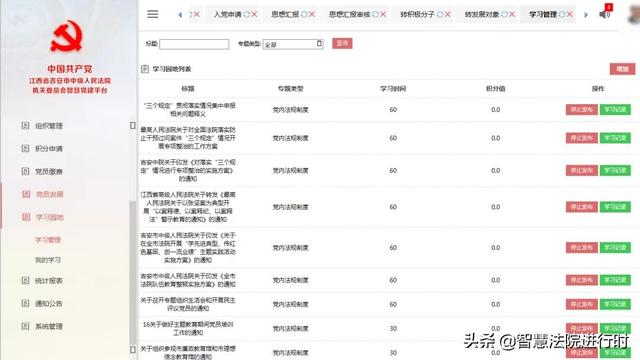Click 学习记录 for 专题组织生活会 row
This screenshot has width=640, height=360.
(x=615, y=304)
